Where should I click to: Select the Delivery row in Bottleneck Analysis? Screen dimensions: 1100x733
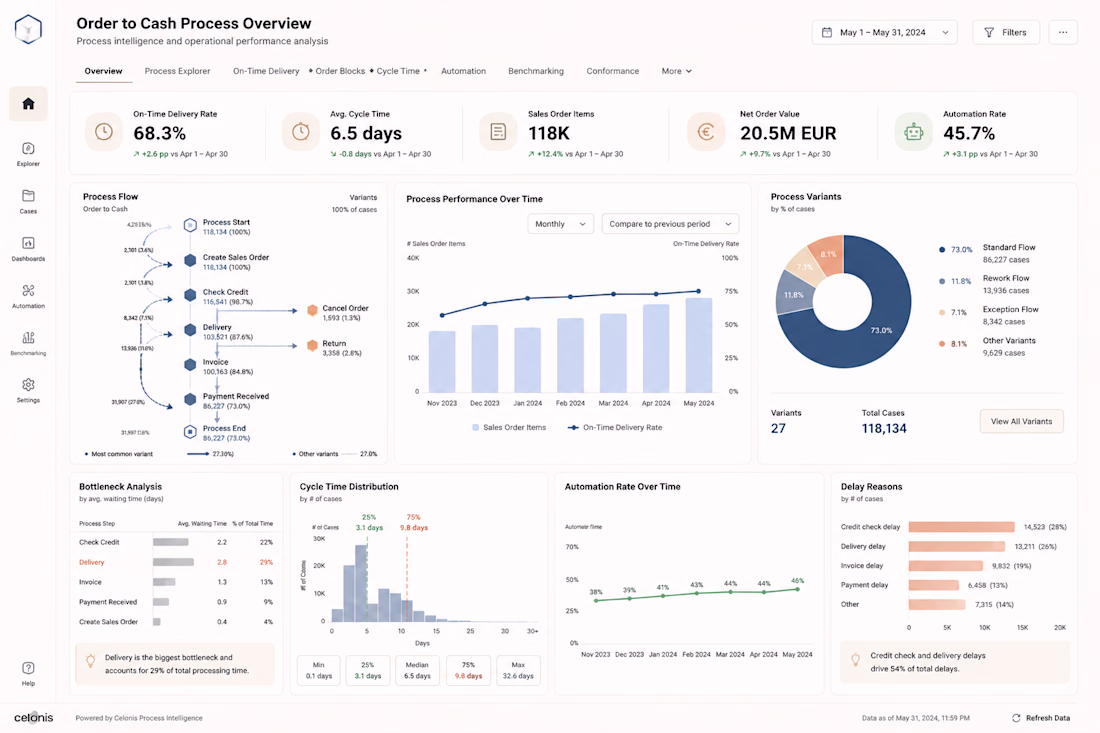[175, 562]
